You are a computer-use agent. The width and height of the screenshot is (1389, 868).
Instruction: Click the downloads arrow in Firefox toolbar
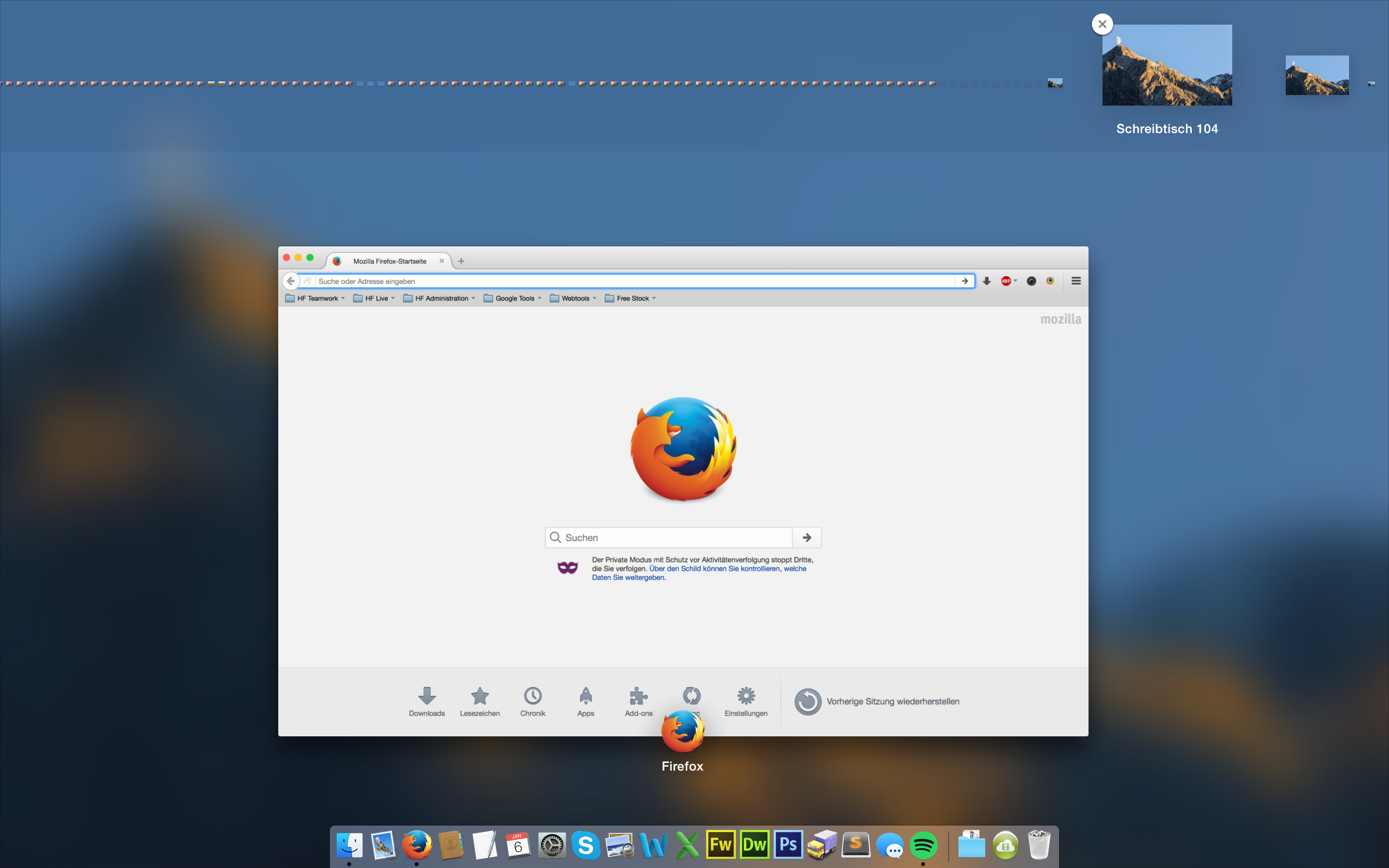click(x=987, y=281)
